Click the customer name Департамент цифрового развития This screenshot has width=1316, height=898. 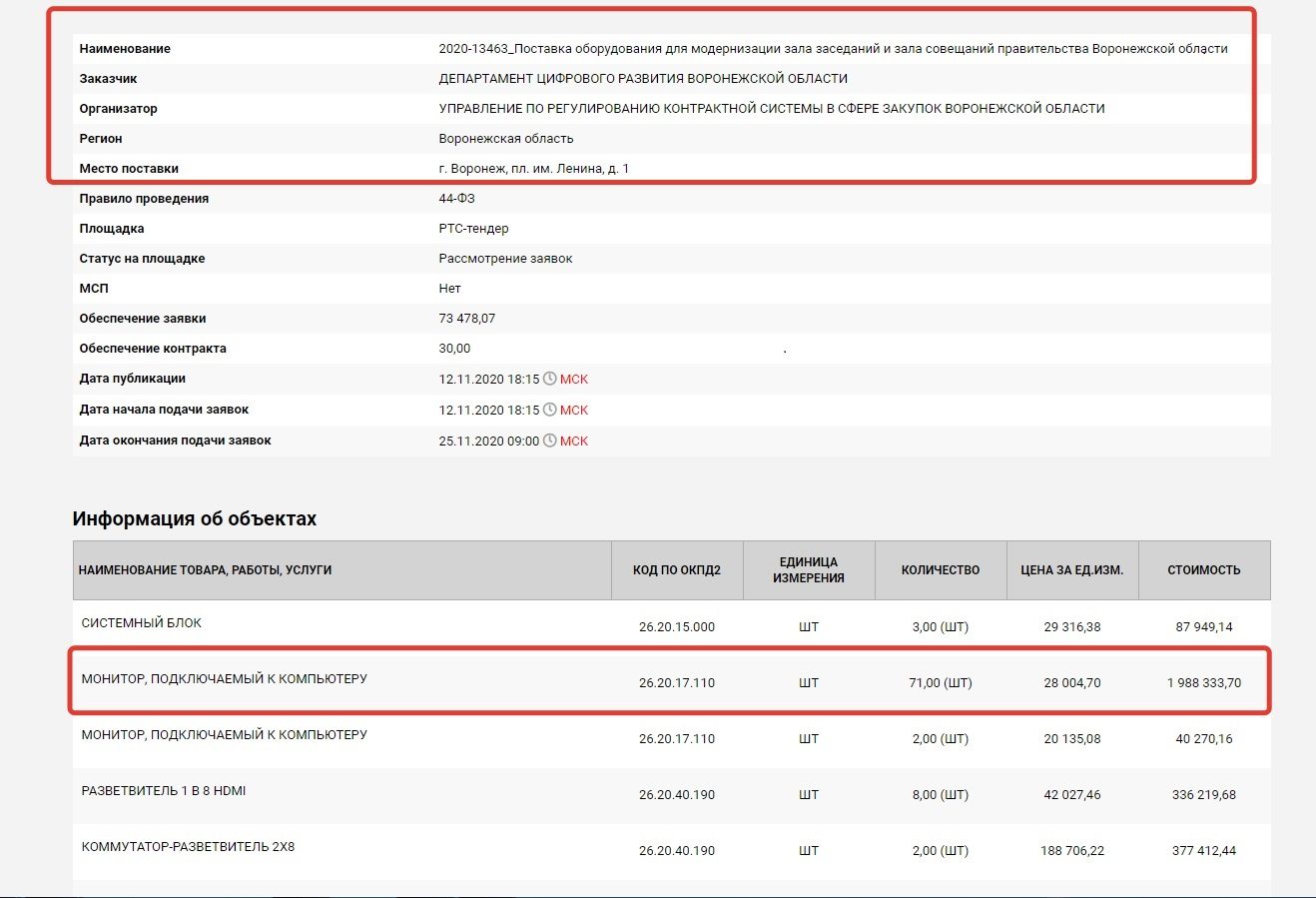pos(643,79)
